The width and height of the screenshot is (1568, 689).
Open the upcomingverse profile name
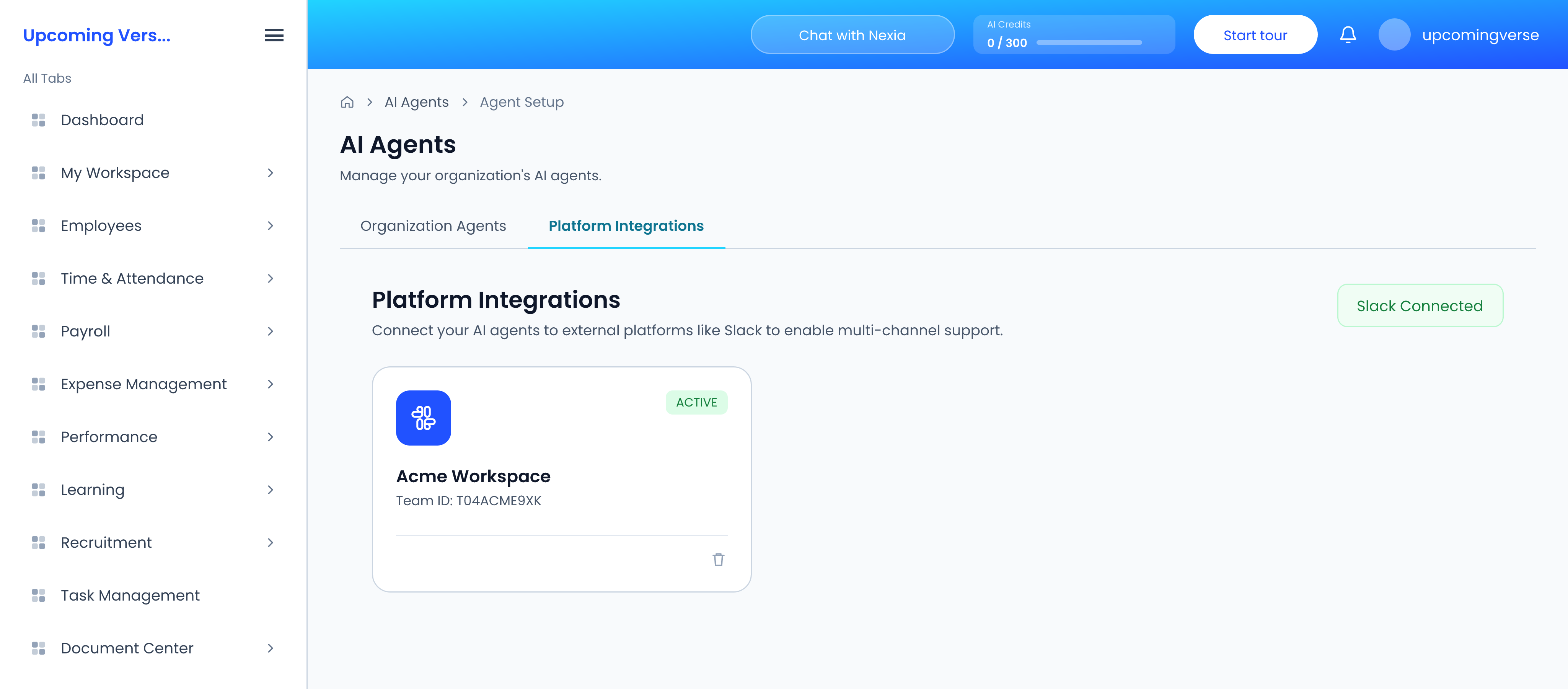tap(1480, 35)
